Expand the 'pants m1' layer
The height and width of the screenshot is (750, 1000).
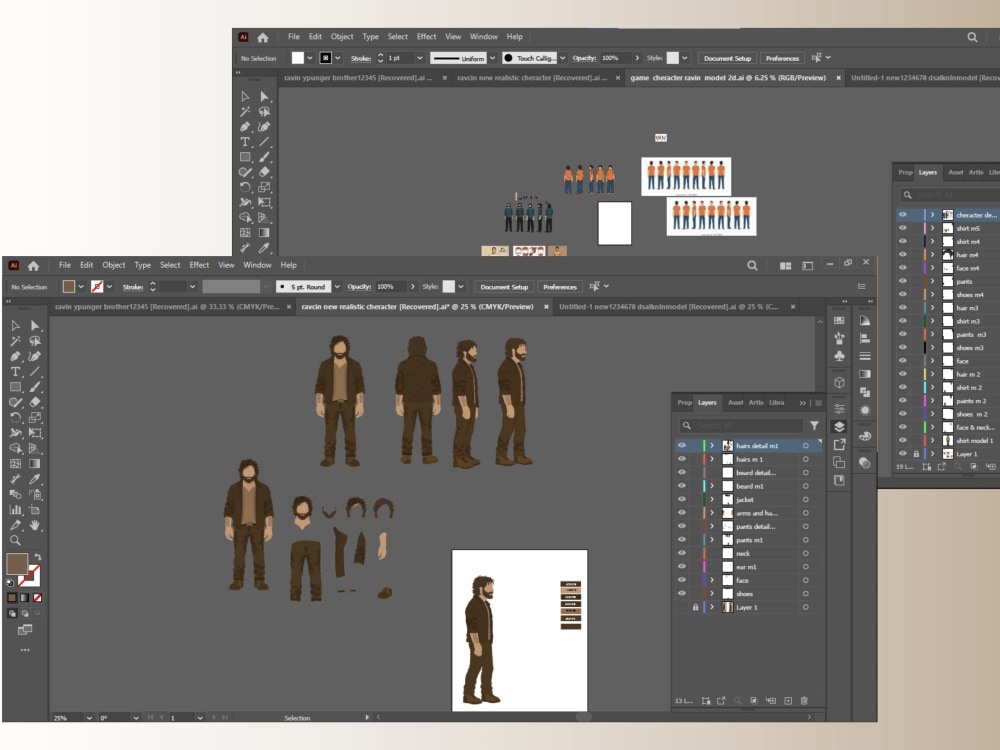[x=712, y=540]
